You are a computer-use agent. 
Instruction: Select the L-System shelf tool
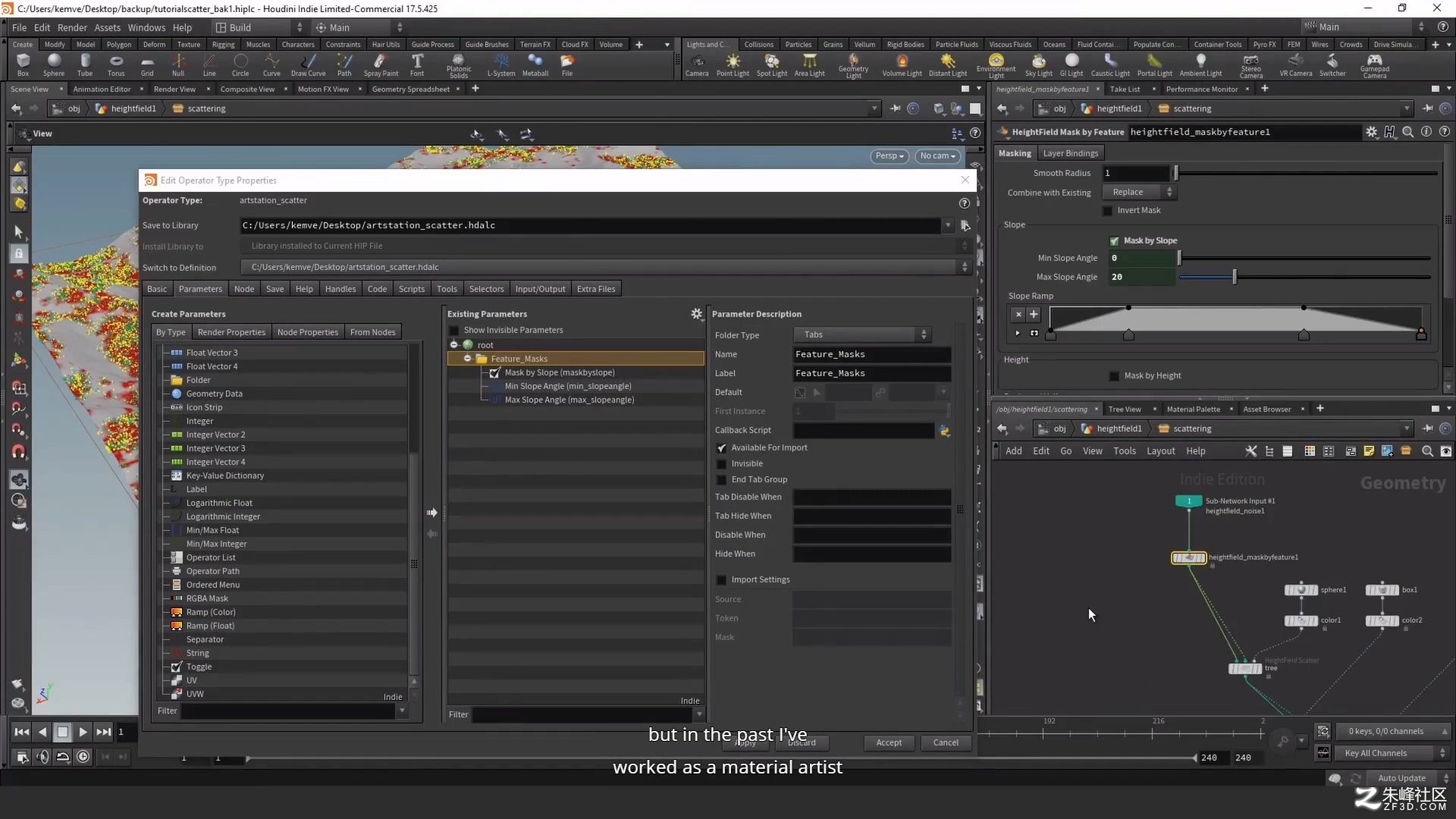click(x=501, y=64)
